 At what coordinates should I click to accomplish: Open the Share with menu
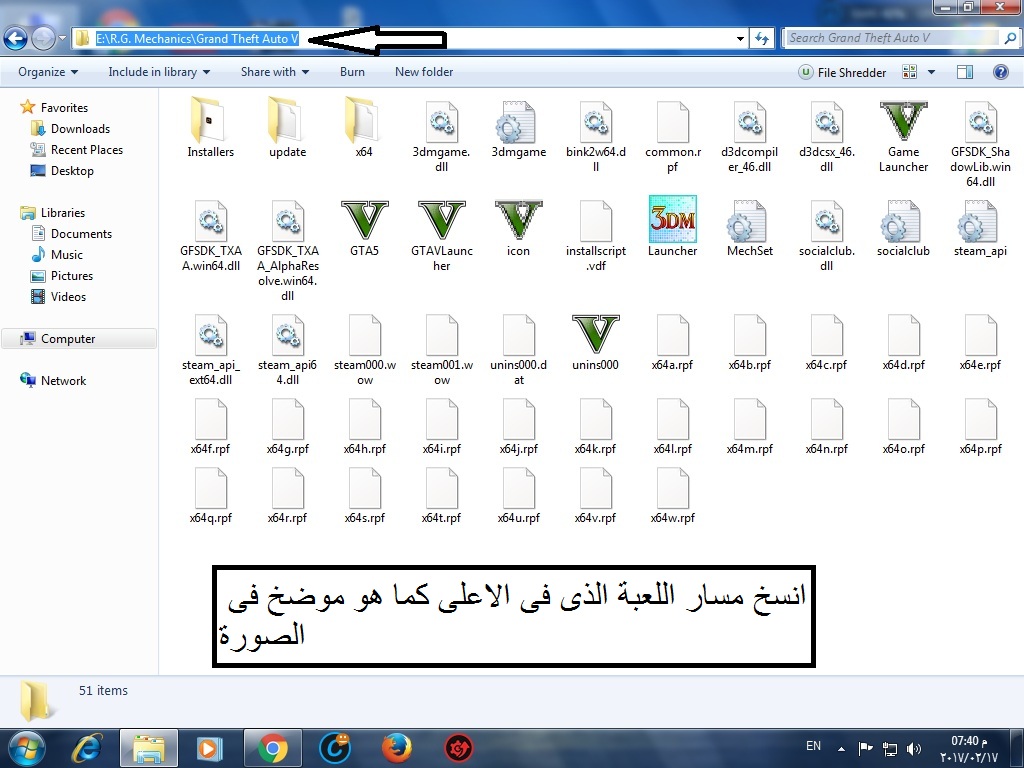pos(274,72)
